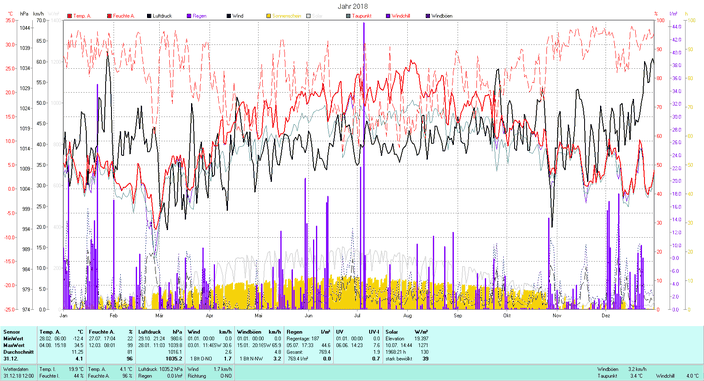Click the 'Aug' month label on x-axis
Viewport: 704px width, 381px height.
pos(407,315)
